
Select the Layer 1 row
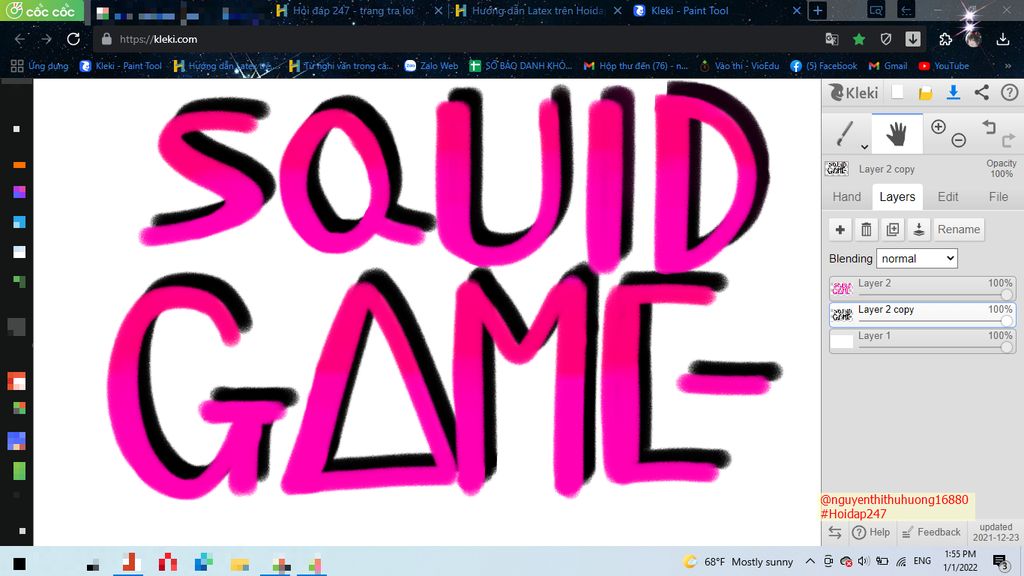click(x=922, y=340)
